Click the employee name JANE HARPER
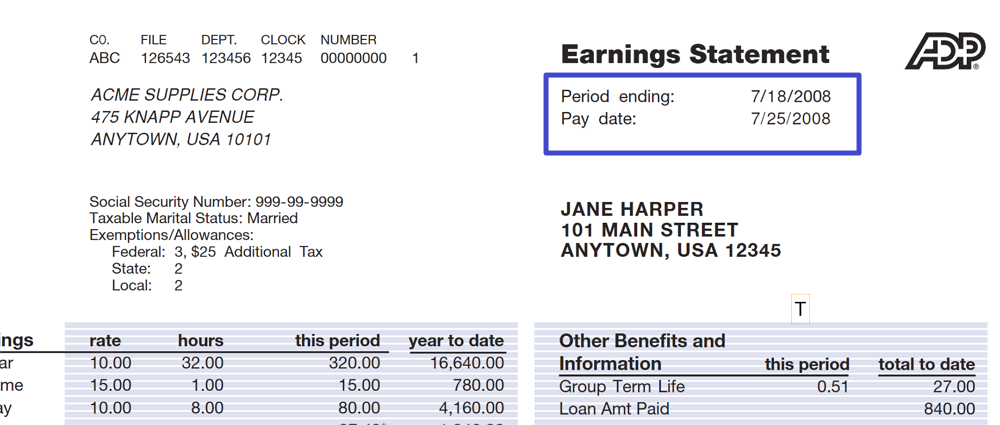The height and width of the screenshot is (425, 1000). (x=632, y=209)
